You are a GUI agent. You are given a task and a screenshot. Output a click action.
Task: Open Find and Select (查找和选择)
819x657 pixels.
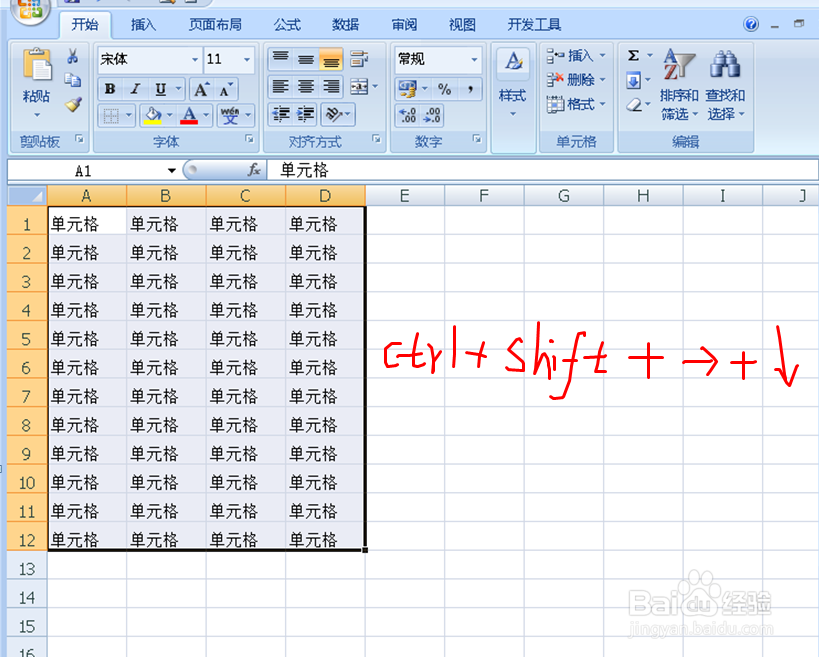point(725,85)
